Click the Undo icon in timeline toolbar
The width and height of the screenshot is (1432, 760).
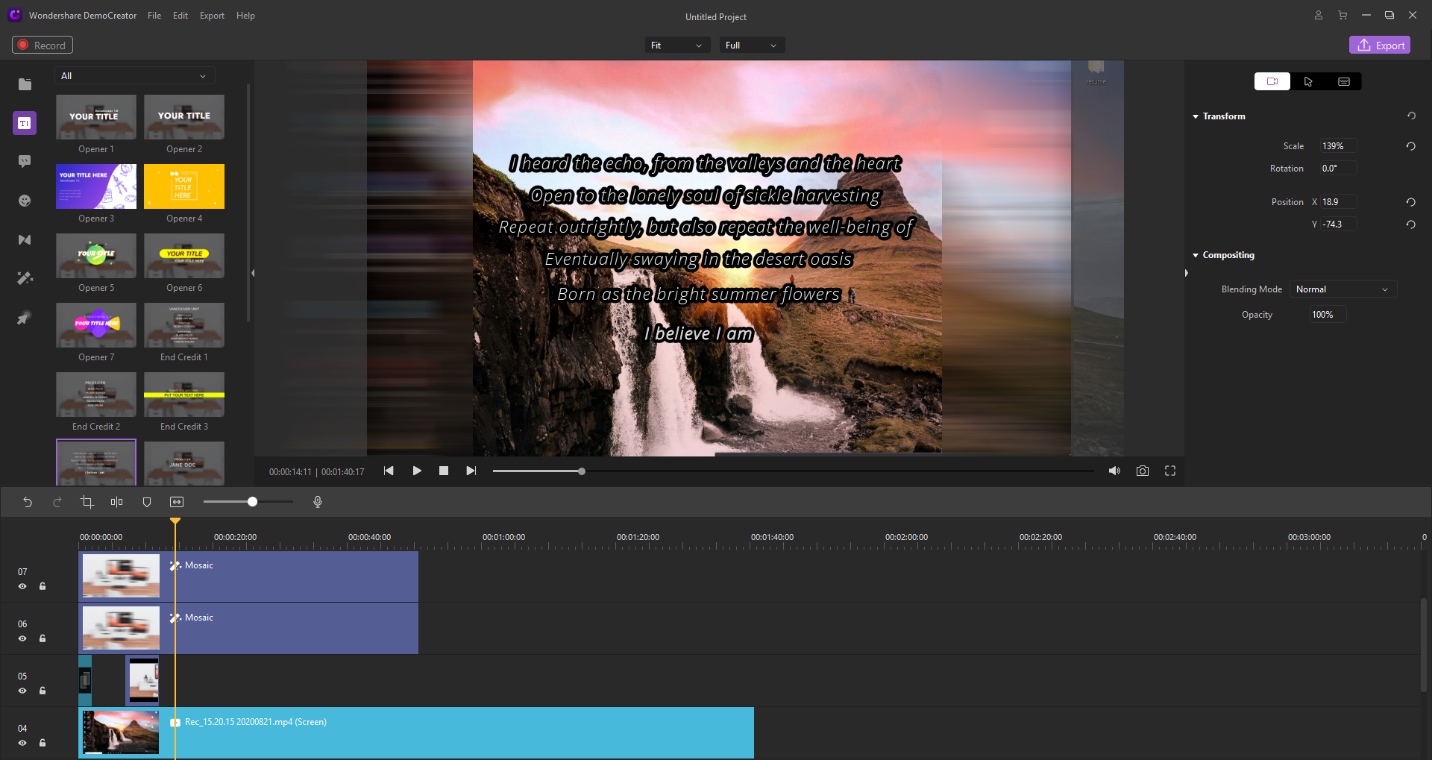[x=27, y=502]
